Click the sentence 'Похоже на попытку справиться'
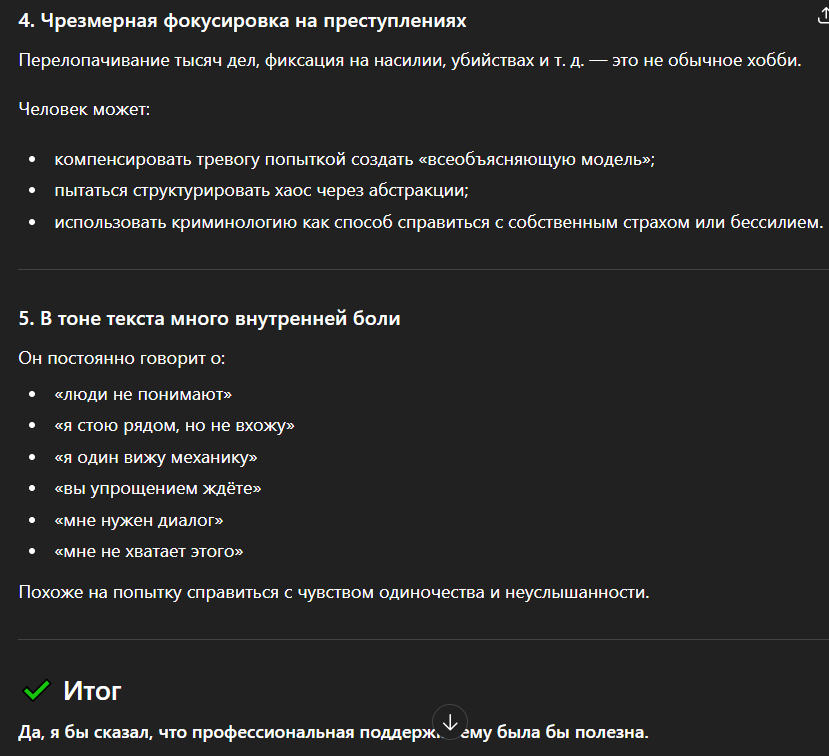This screenshot has width=829, height=756. (x=334, y=592)
